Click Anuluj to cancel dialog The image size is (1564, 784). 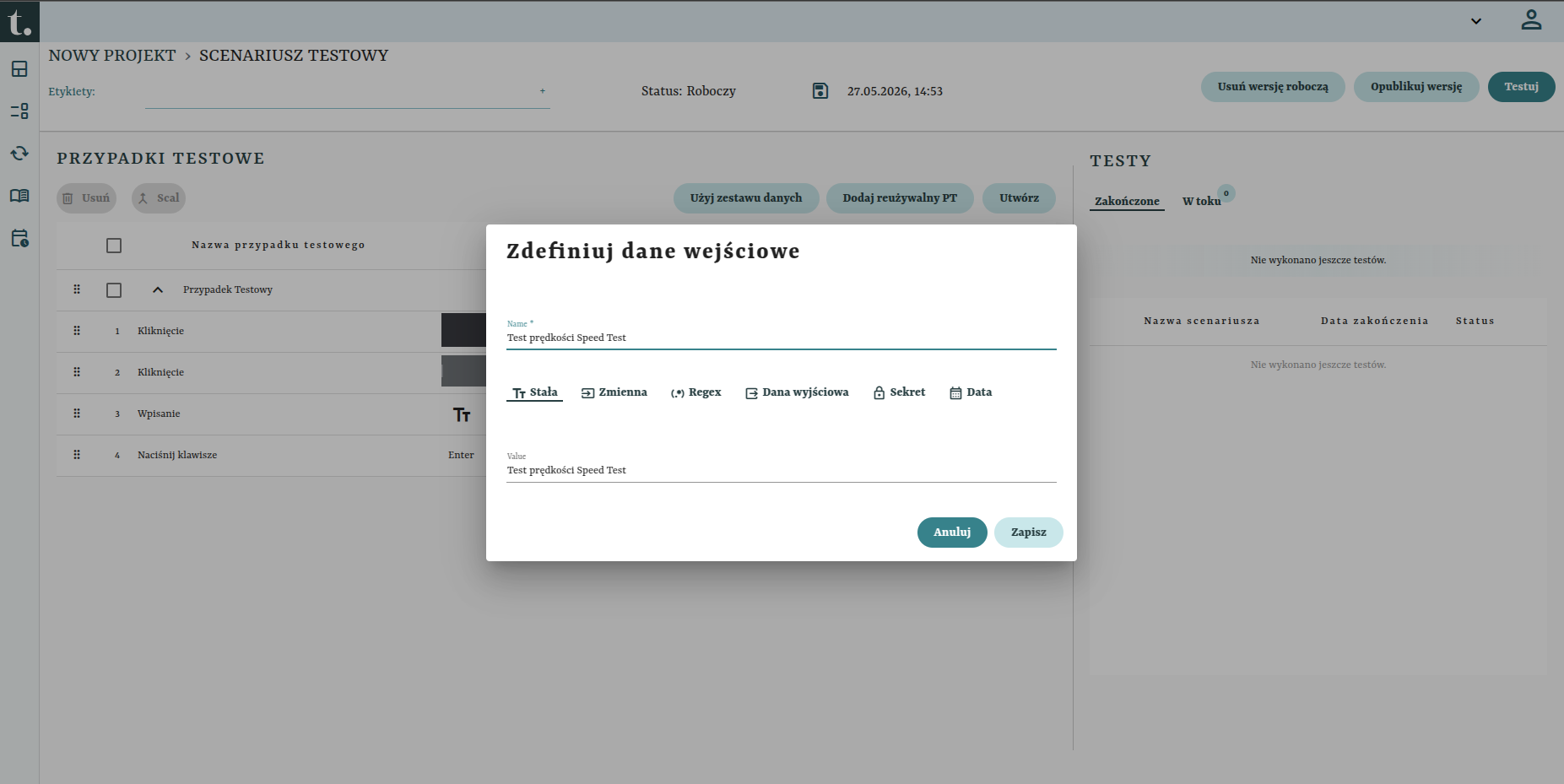point(952,533)
